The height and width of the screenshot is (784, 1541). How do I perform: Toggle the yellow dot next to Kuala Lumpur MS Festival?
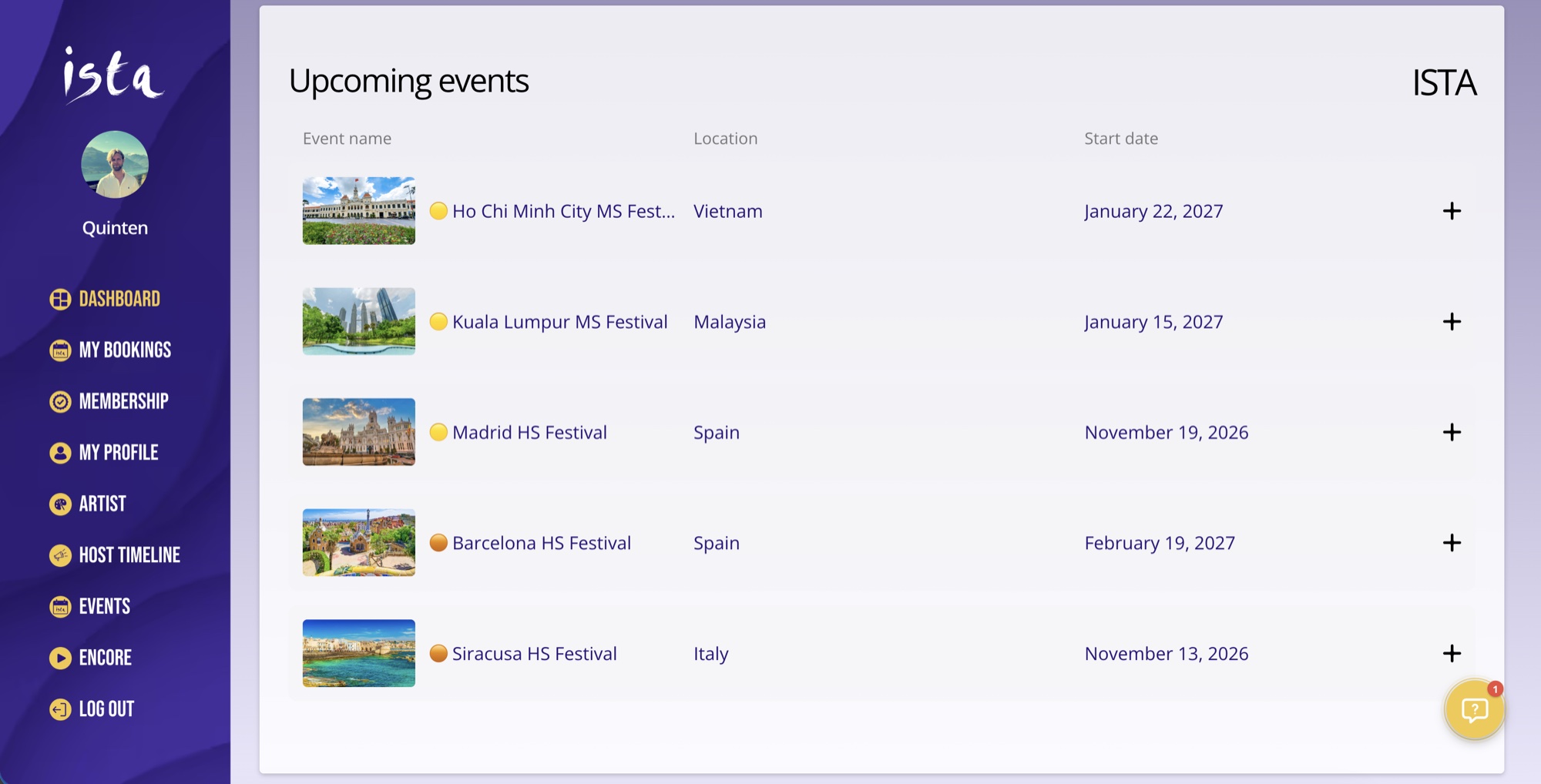click(438, 322)
